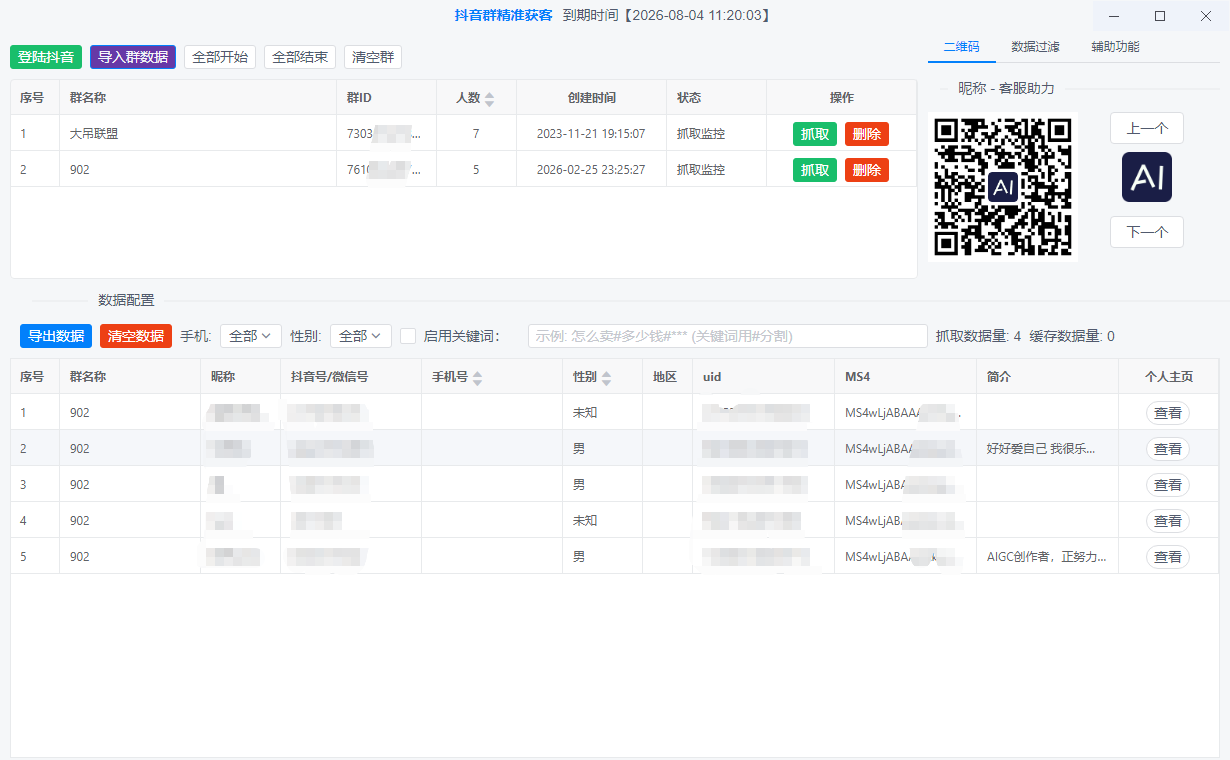Open the 辅助功能 tab

1115,47
